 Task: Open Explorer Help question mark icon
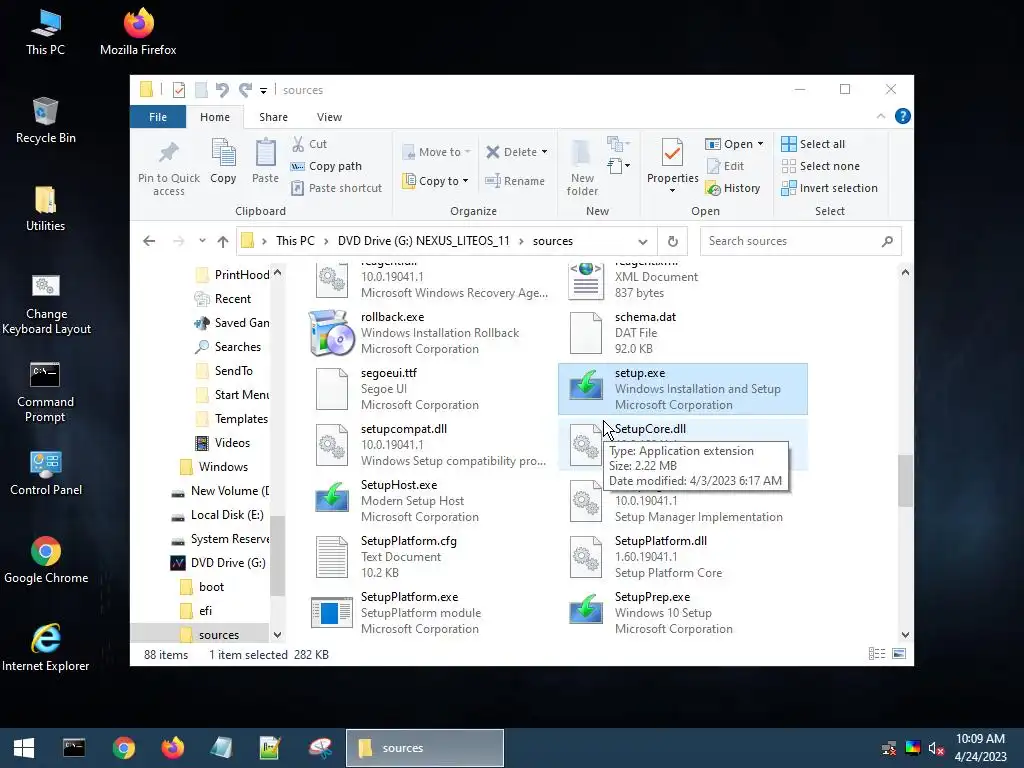pyautogui.click(x=903, y=116)
